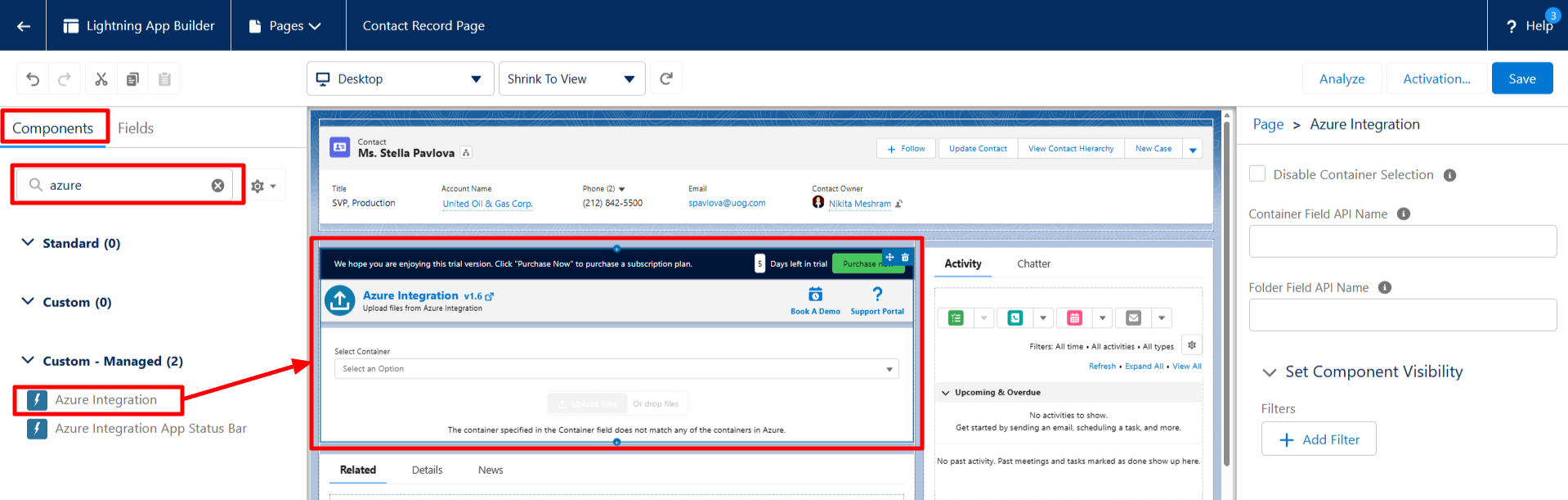This screenshot has height=500, width=1568.
Task: Switch to the Components tab
Action: (x=53, y=128)
